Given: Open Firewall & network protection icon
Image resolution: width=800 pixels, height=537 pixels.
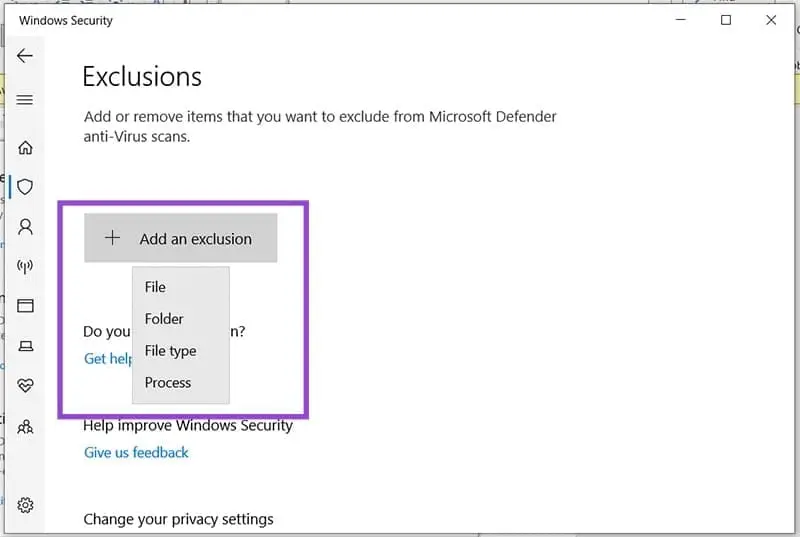Looking at the screenshot, I should 25,266.
